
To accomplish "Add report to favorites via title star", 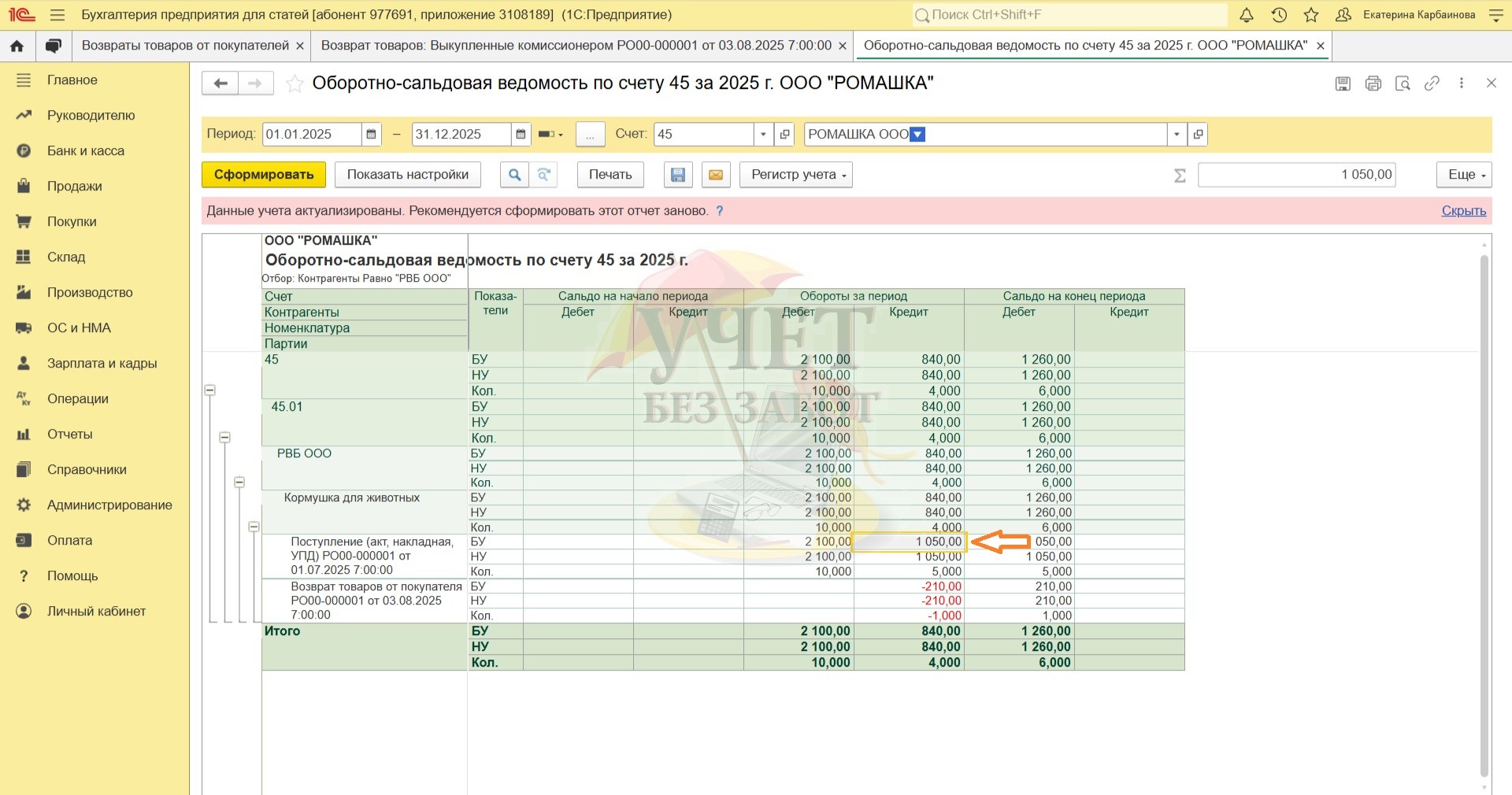I will click(295, 83).
